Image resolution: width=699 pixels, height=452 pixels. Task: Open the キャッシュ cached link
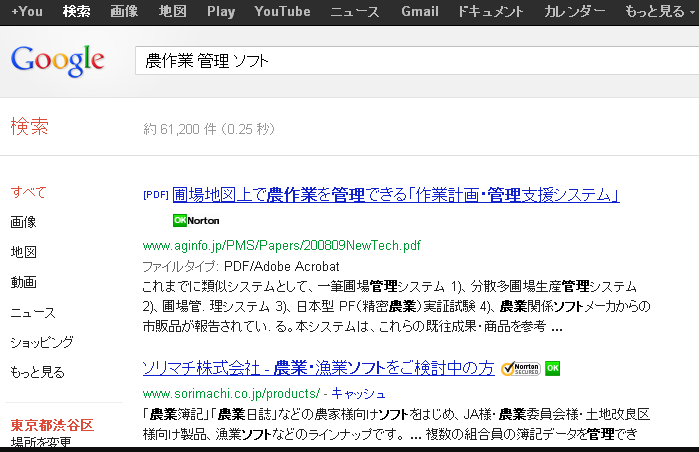pos(358,394)
